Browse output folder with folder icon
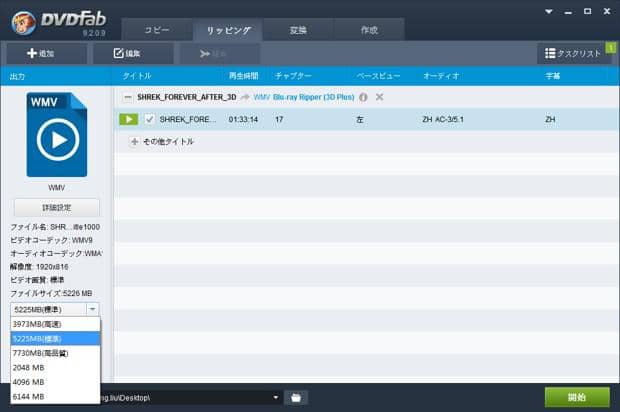620x412 pixels. [x=296, y=398]
